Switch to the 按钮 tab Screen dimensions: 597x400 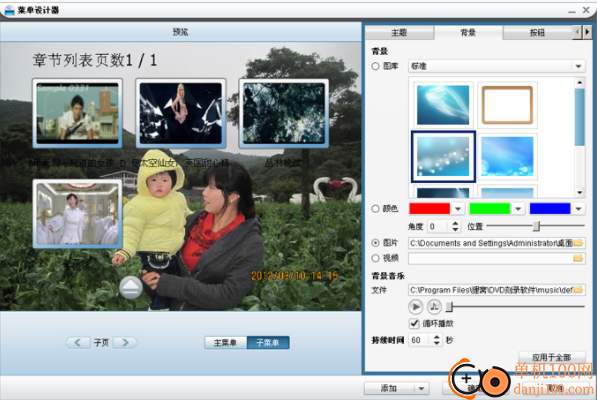538,33
